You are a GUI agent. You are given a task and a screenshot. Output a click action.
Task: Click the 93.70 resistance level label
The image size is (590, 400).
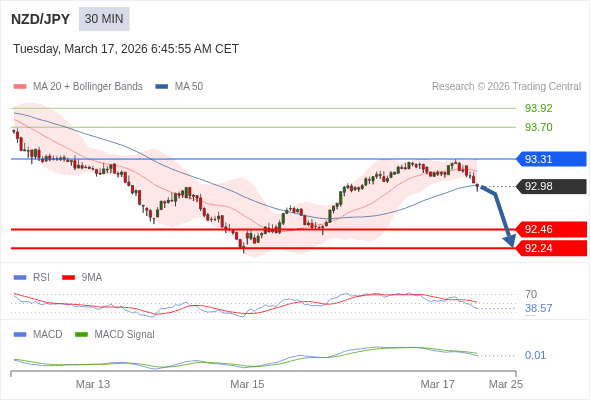tap(538, 127)
